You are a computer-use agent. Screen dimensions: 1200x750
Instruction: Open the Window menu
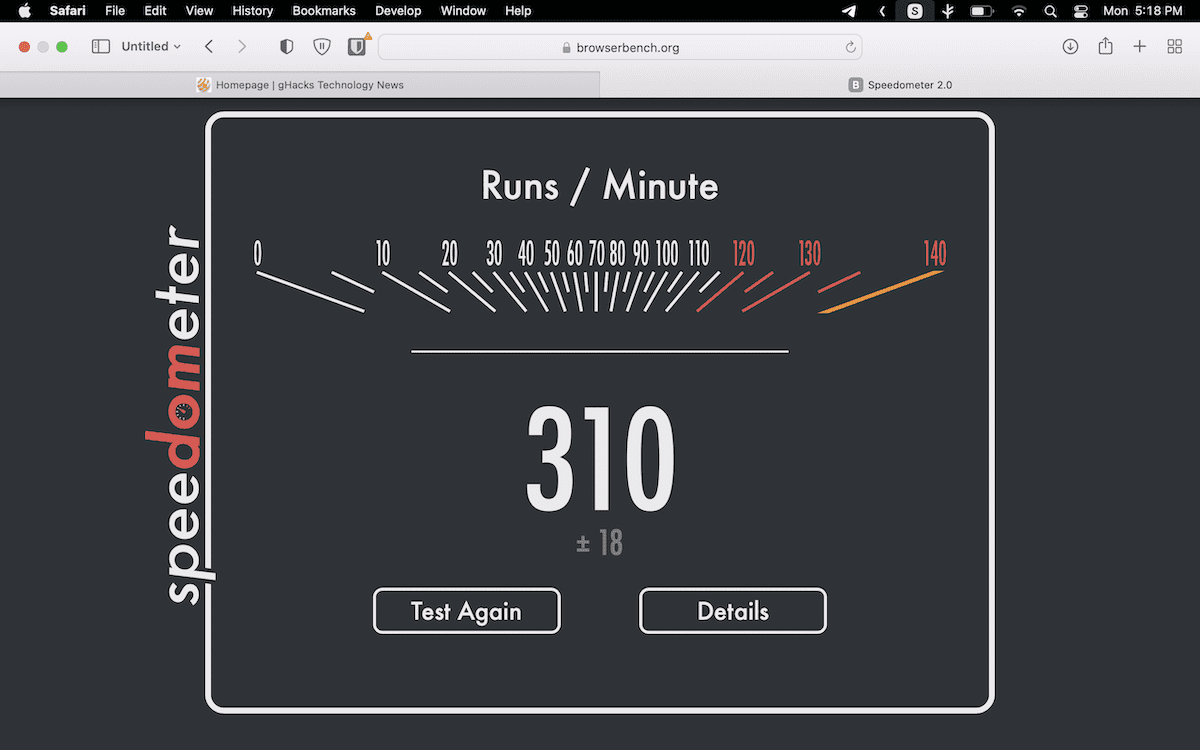463,11
